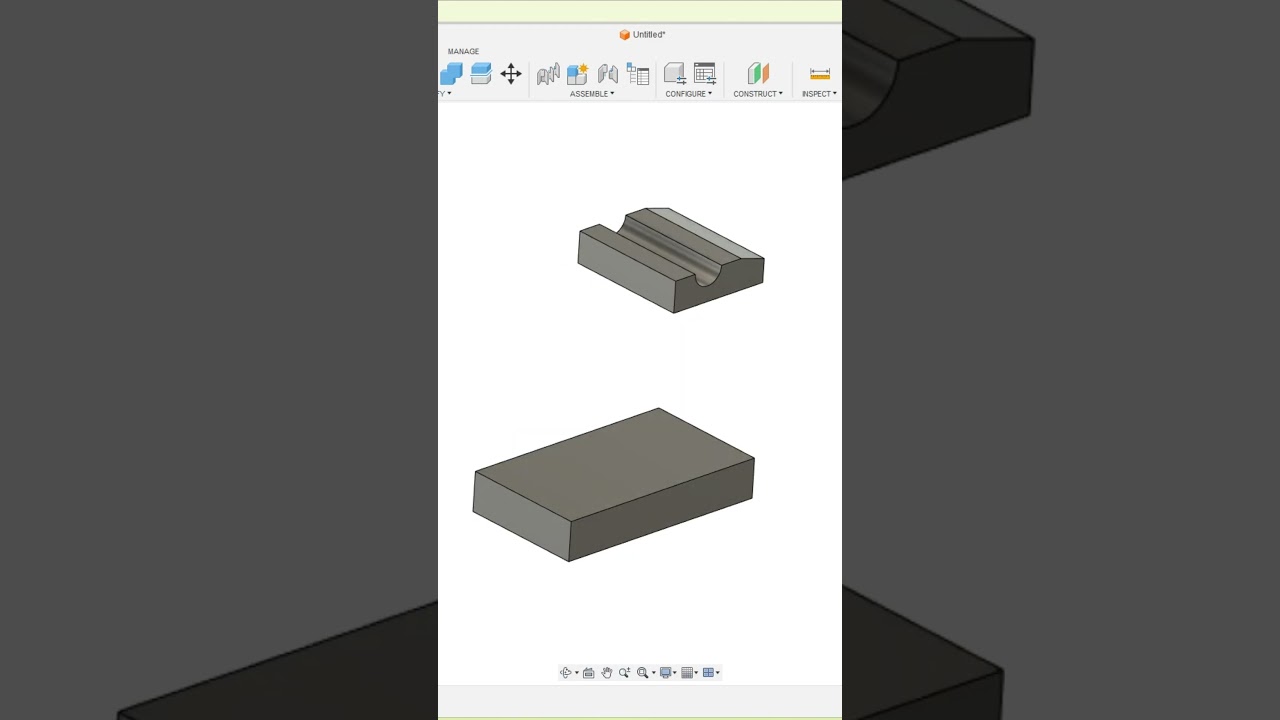Screen dimensions: 1280x720
Task: Expand the CONFIGURE dropdown menu
Action: [x=689, y=94]
